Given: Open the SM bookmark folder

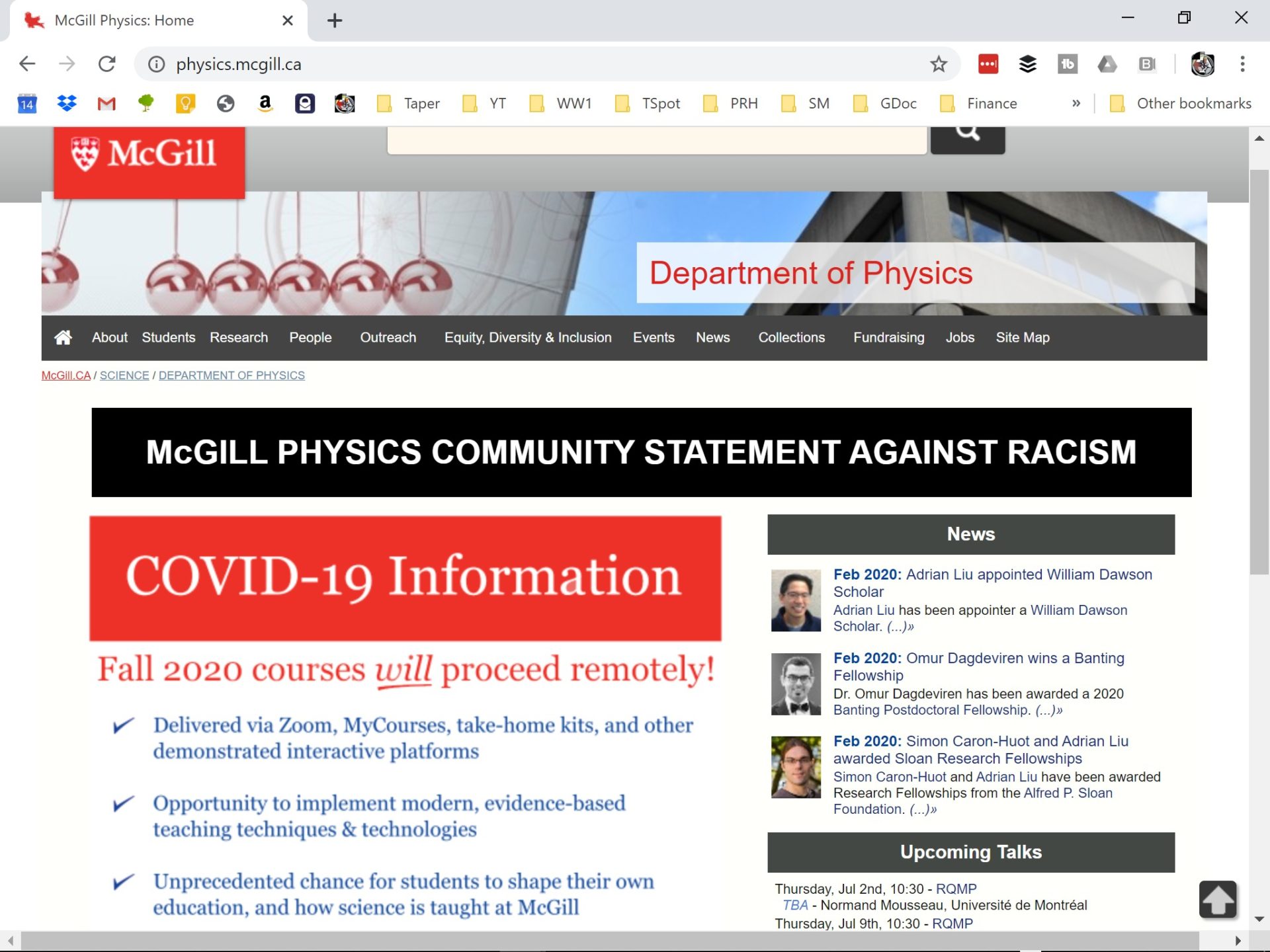Looking at the screenshot, I should tap(806, 103).
